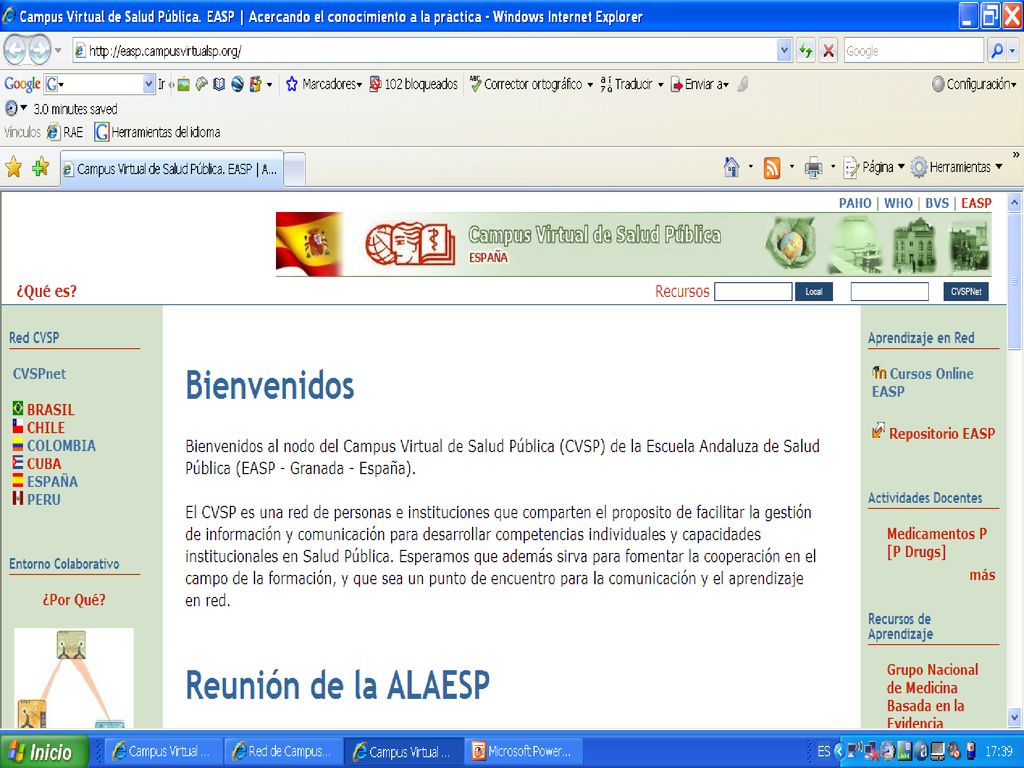This screenshot has height=768, width=1024.
Task: Stop loading with the red X icon
Action: point(828,50)
